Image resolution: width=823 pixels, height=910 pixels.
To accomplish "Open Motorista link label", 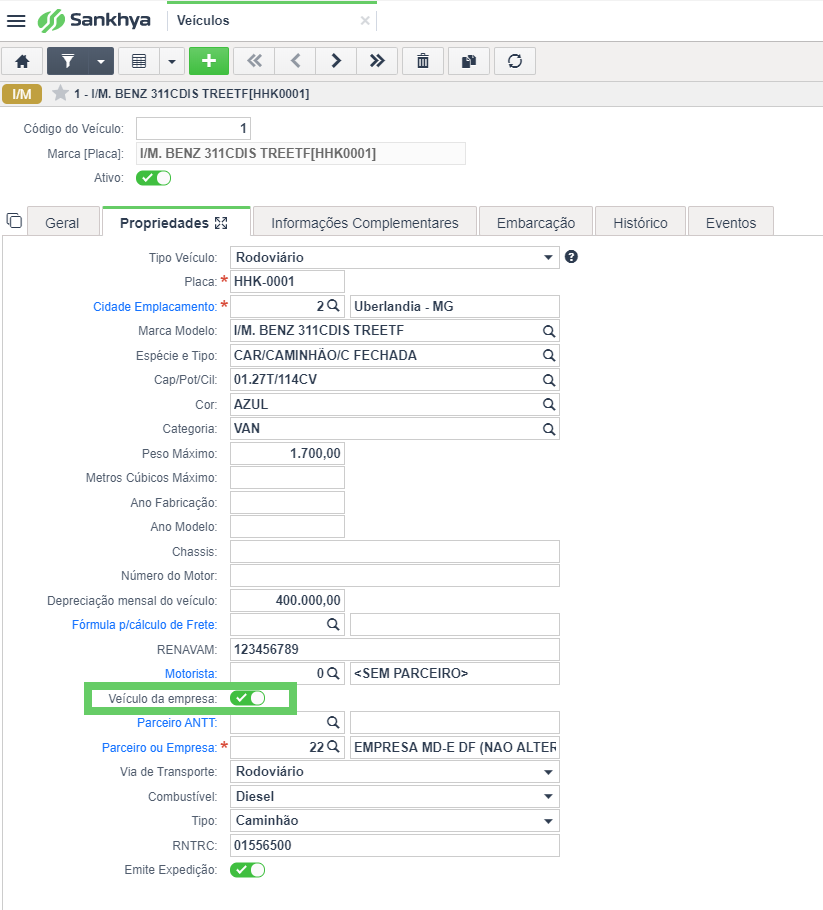I will (x=191, y=674).
